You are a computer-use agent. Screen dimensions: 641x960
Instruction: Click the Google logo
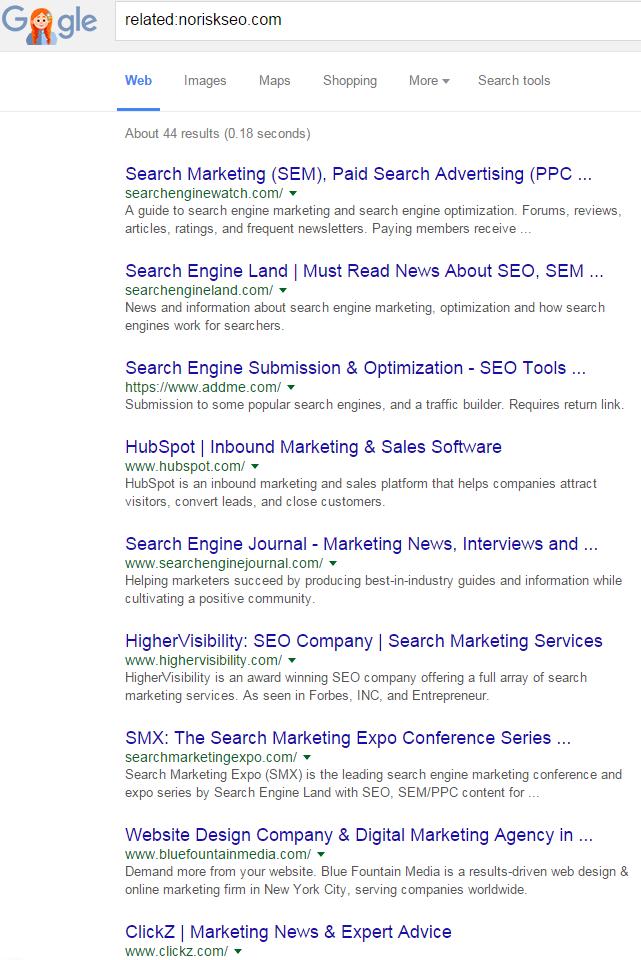point(51,20)
